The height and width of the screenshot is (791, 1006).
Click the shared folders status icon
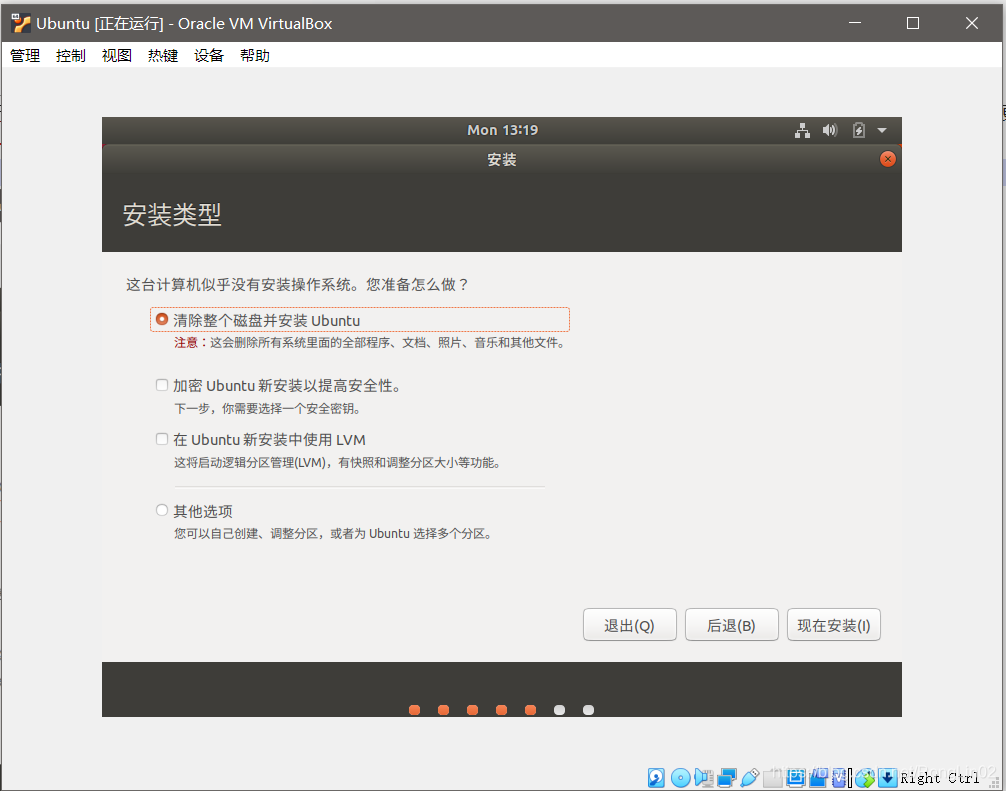(772, 778)
